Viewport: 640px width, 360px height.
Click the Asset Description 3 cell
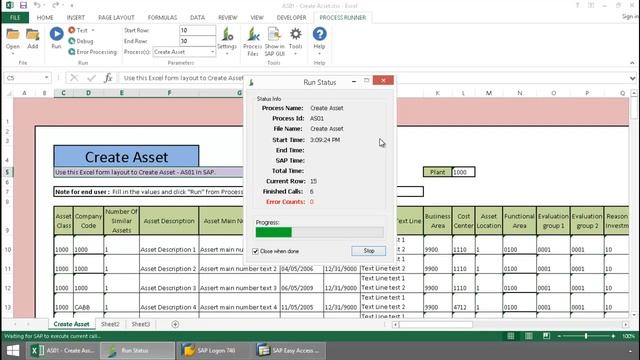[x=169, y=283]
